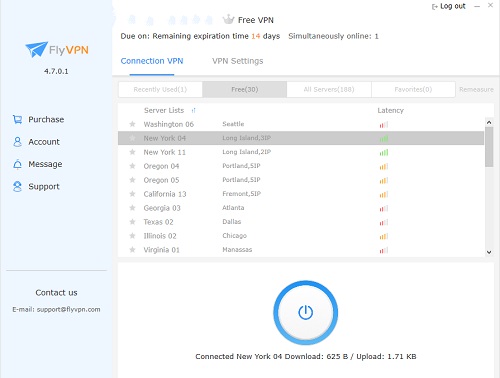Click Oregon 04 latency signal bars

tap(384, 167)
